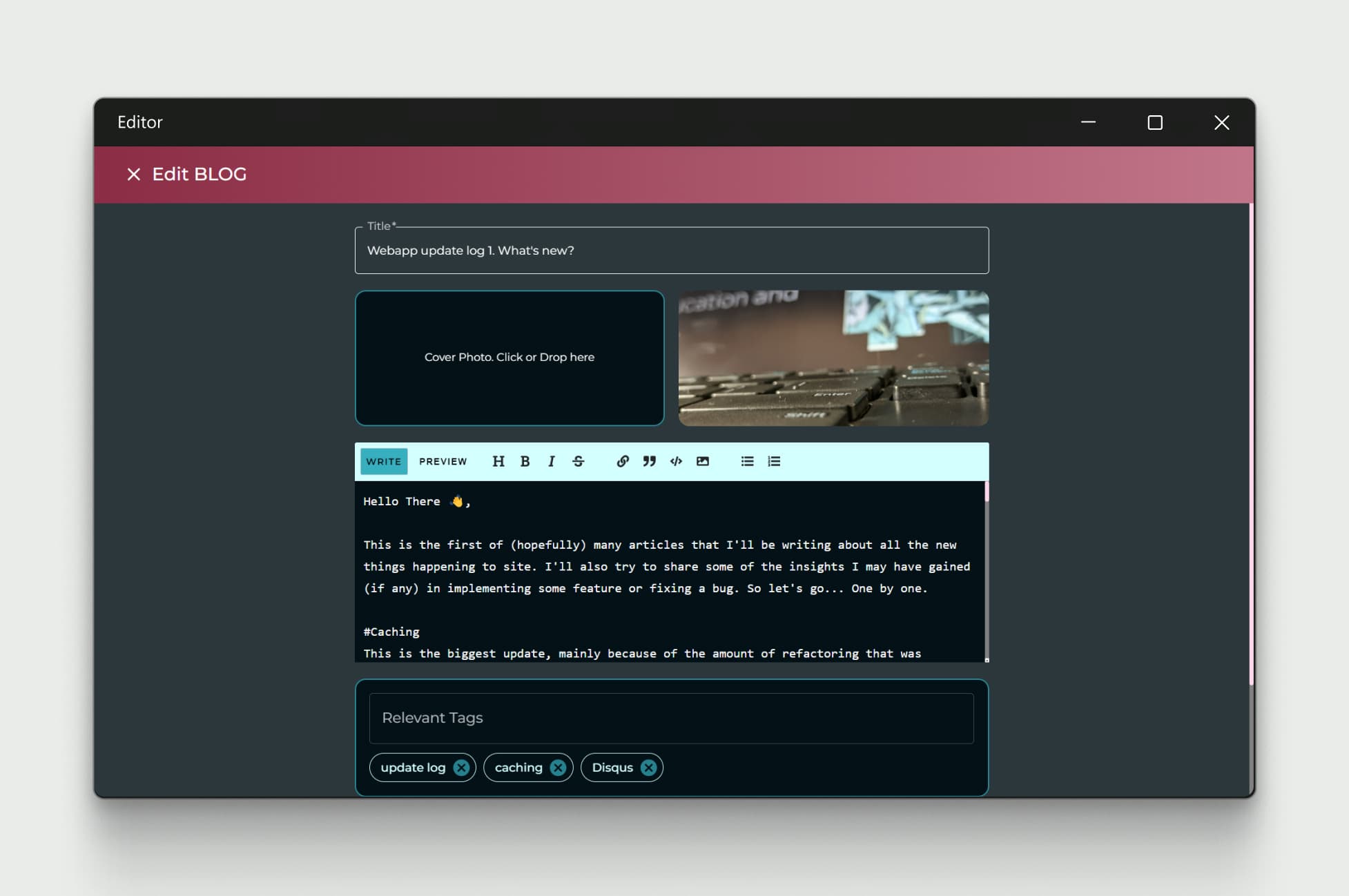Image resolution: width=1349 pixels, height=896 pixels.
Task: Maximize the Editor window
Action: pos(1155,122)
